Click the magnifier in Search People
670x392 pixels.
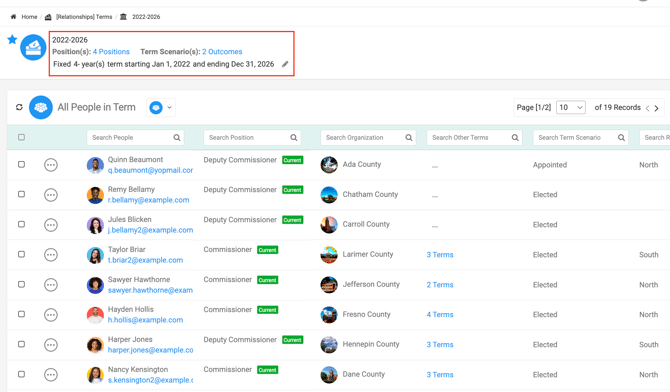pyautogui.click(x=177, y=138)
